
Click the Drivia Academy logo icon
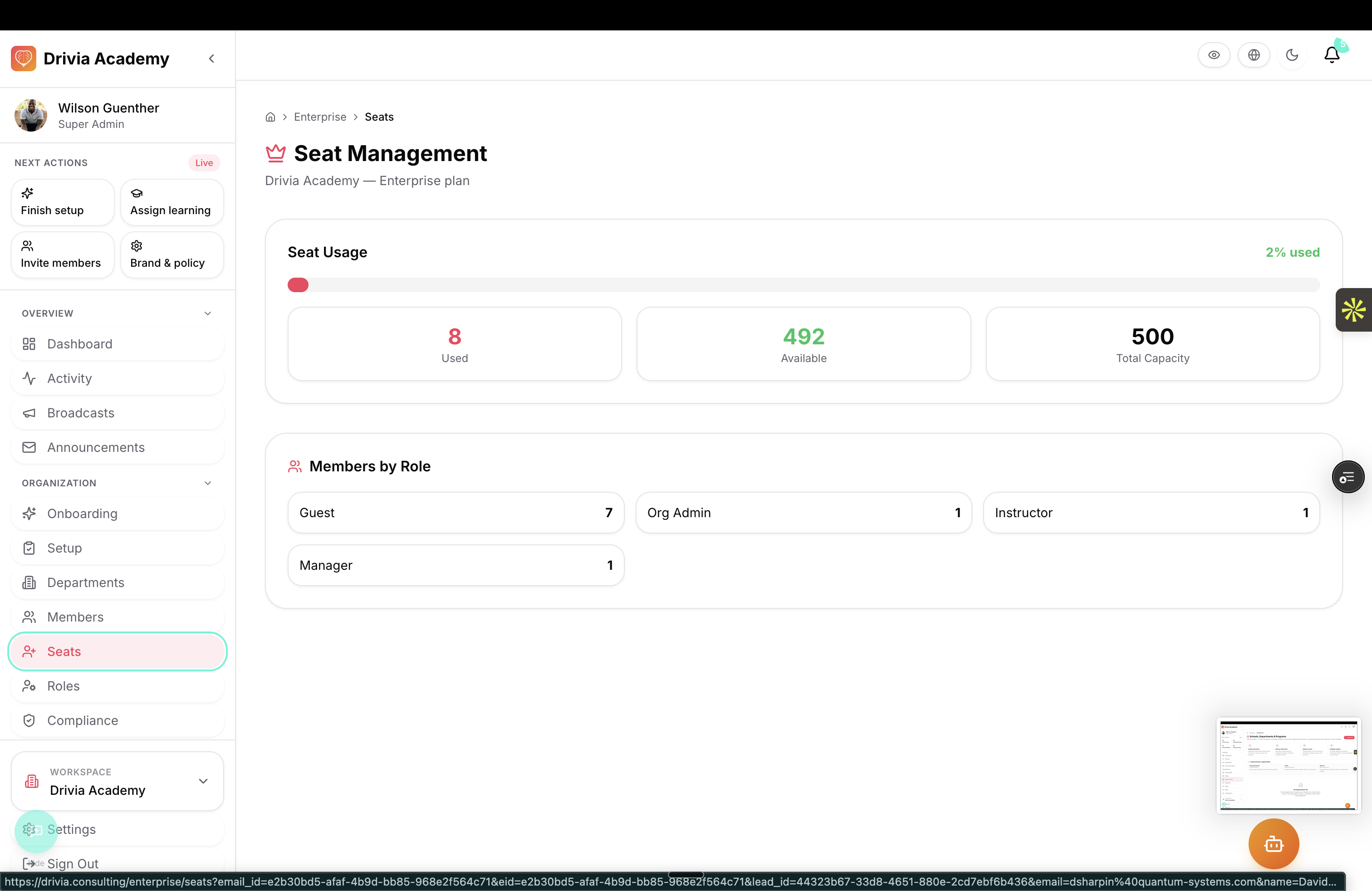[x=23, y=58]
